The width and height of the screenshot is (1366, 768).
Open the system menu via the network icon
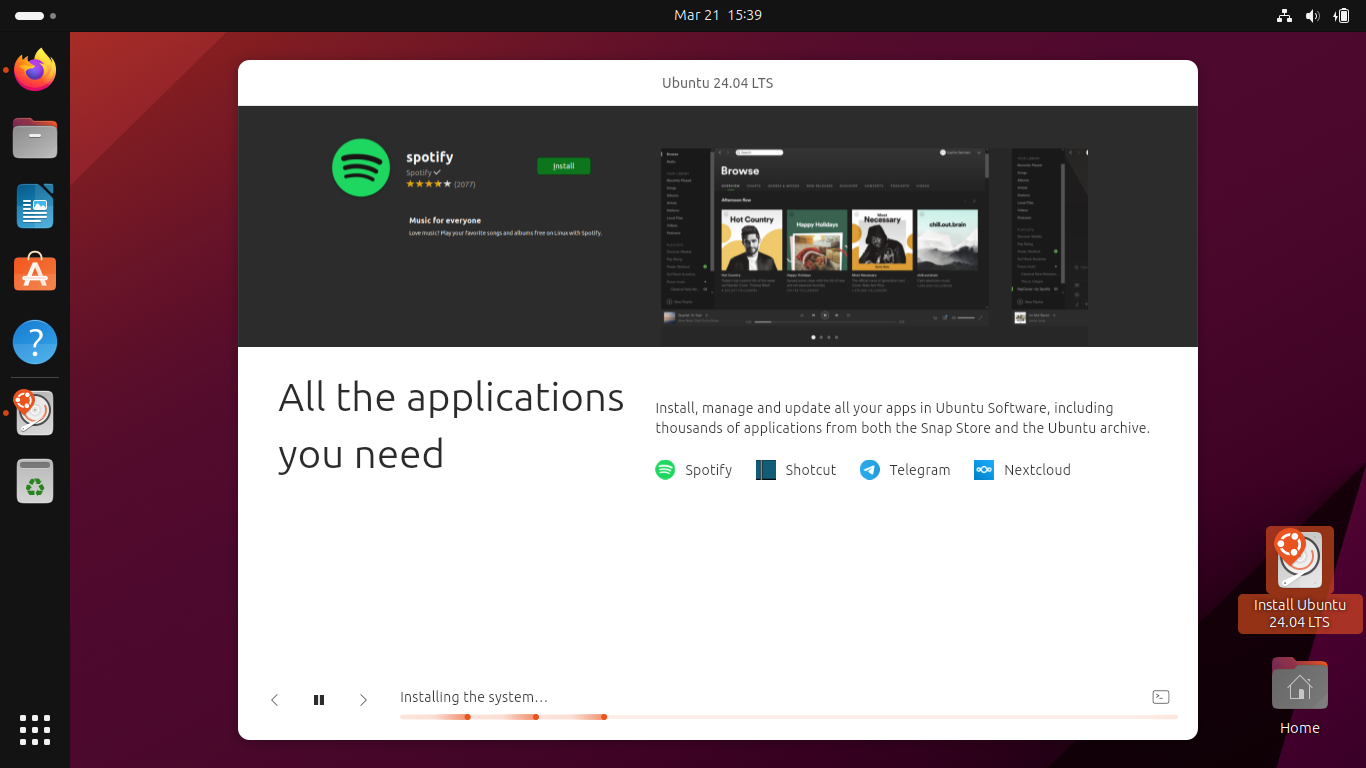(x=1284, y=15)
